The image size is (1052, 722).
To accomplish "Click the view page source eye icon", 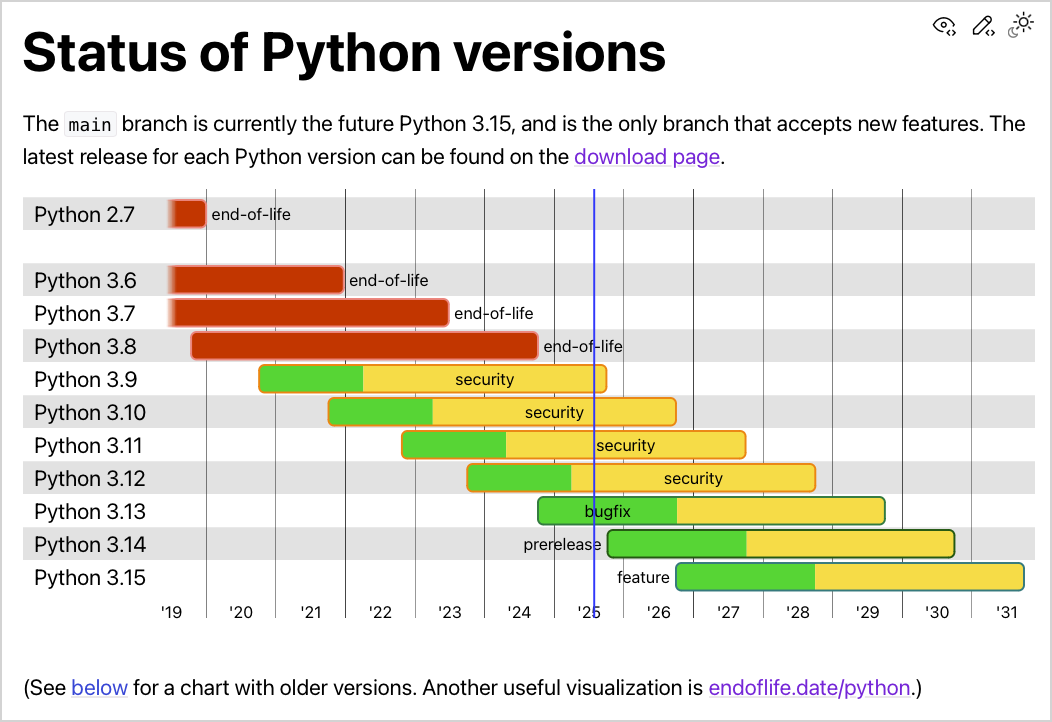I will [x=943, y=25].
